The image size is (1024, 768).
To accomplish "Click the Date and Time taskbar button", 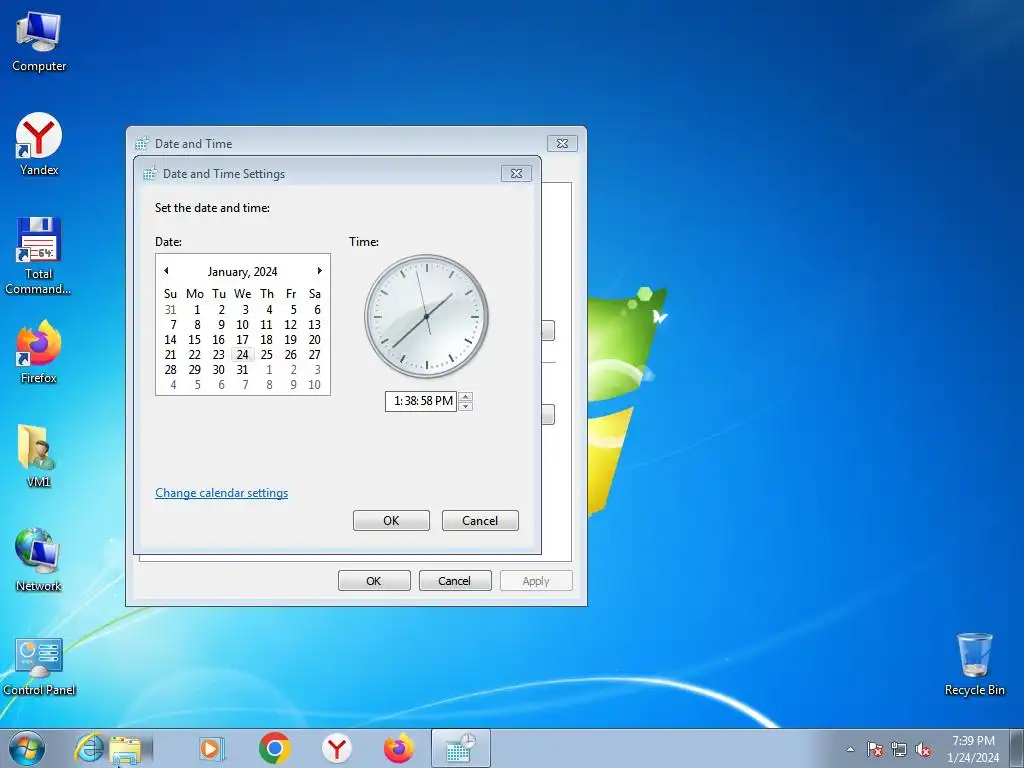I will point(460,748).
